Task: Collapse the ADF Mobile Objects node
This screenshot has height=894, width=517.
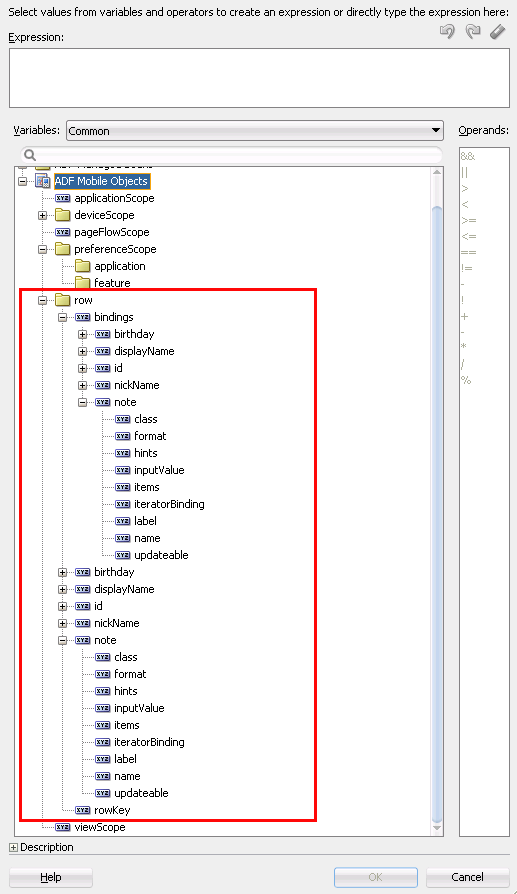Action: (23, 181)
